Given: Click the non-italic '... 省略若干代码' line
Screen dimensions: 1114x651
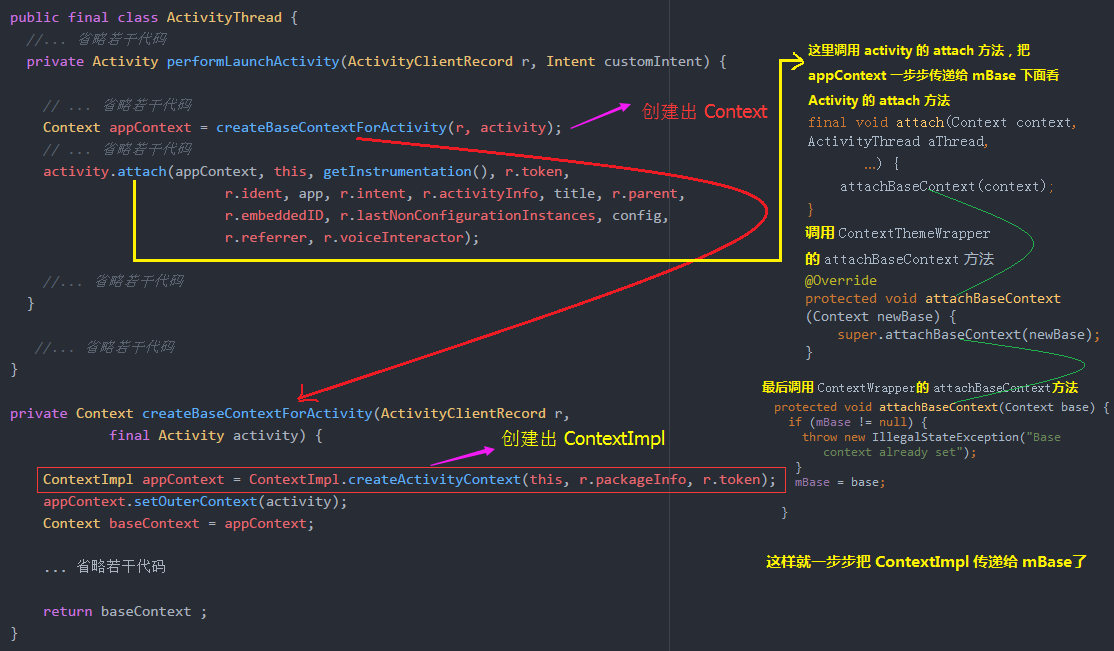Looking at the screenshot, I should (x=104, y=566).
